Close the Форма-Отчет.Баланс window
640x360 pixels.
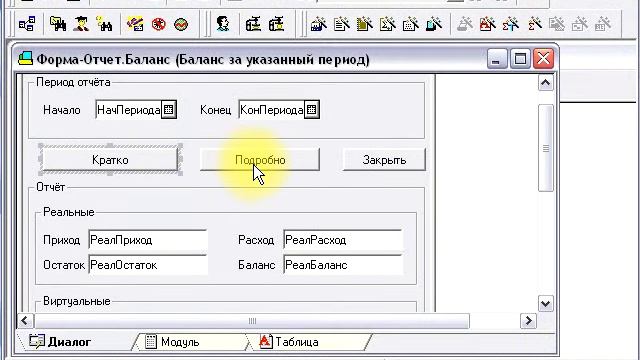click(x=544, y=59)
